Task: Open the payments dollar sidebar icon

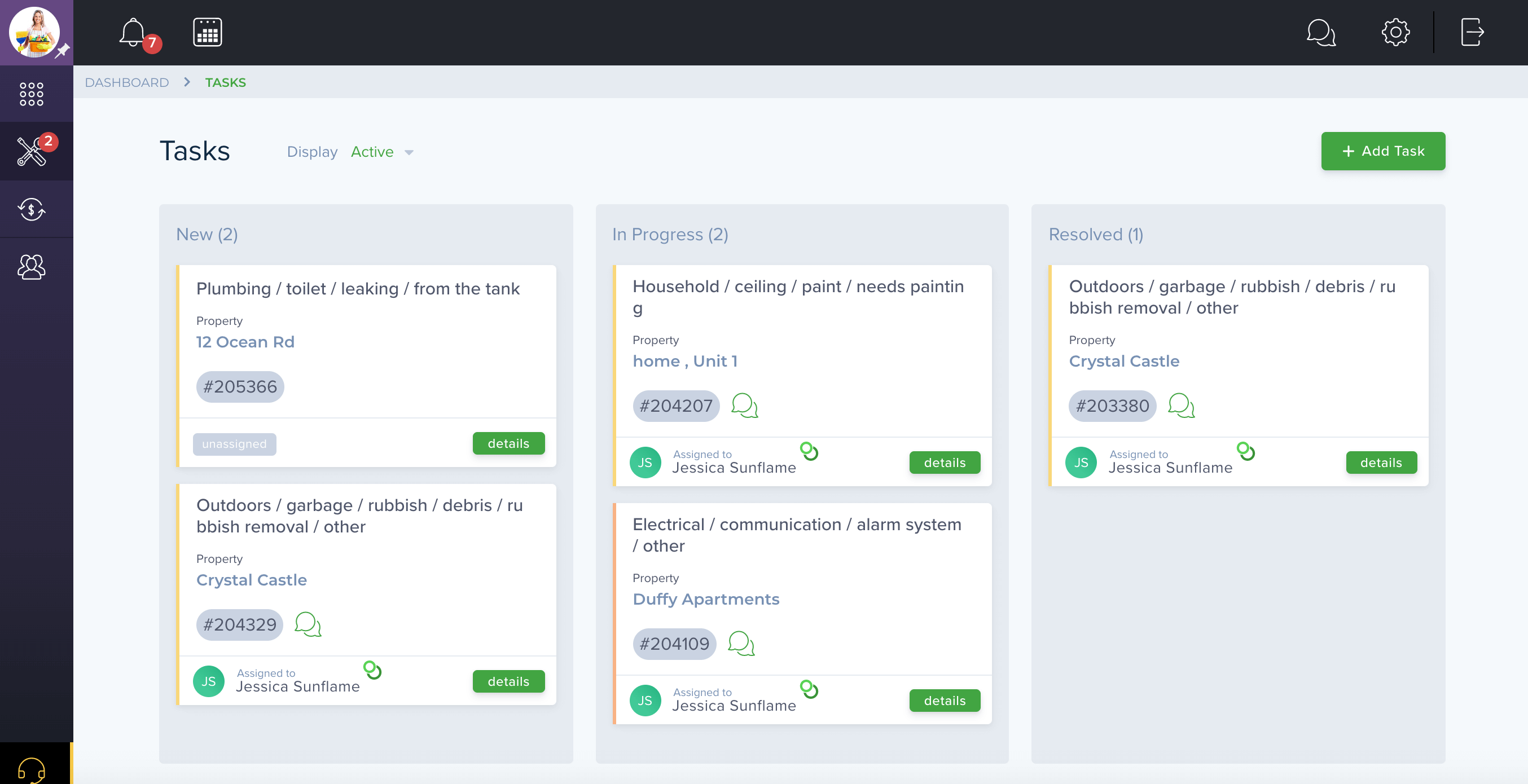Action: [32, 209]
